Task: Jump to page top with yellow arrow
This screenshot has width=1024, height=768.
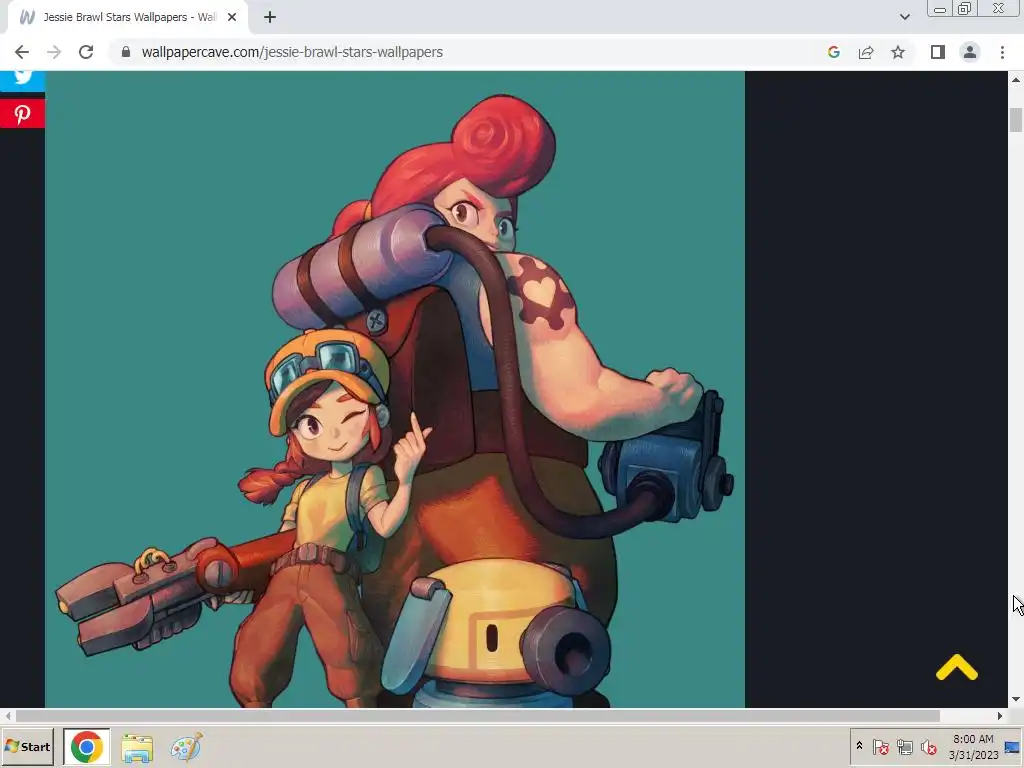Action: [957, 667]
